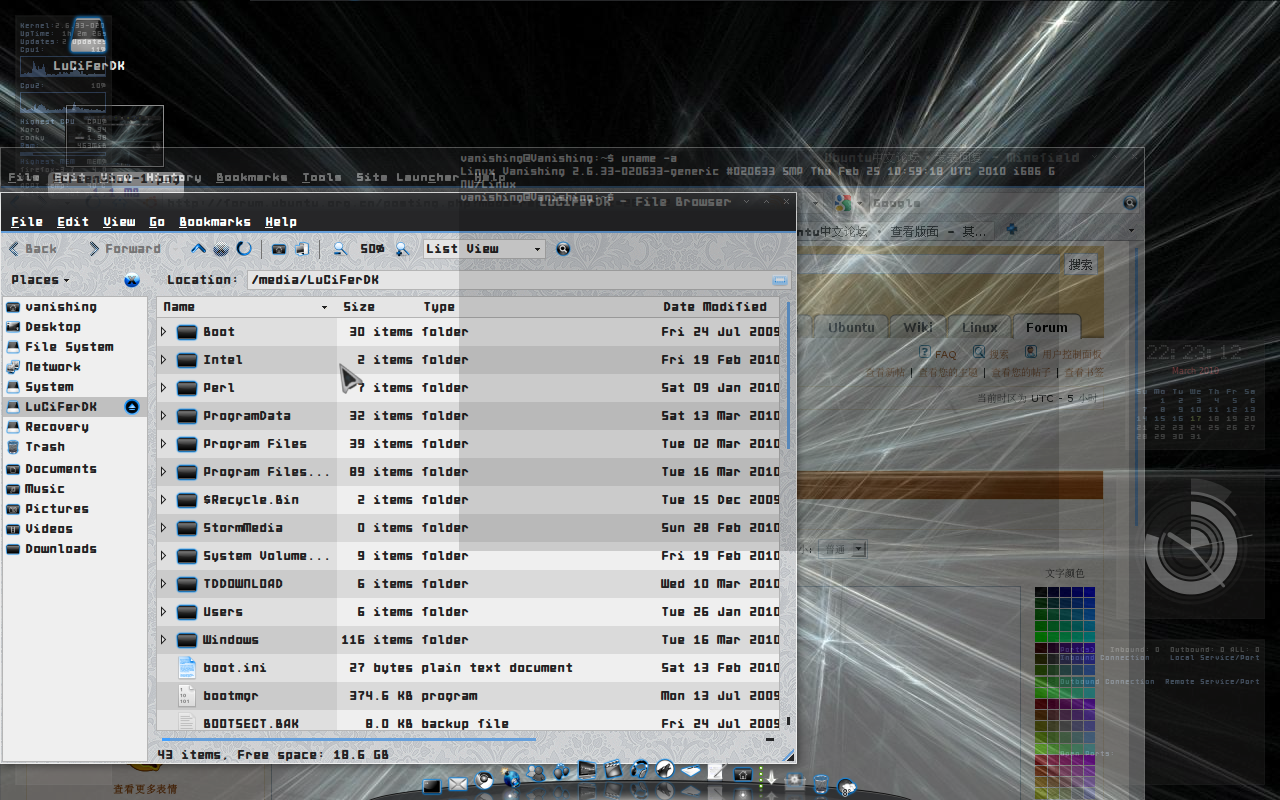Click the file browser search icon
This screenshot has height=800, width=1280.
[x=563, y=249]
